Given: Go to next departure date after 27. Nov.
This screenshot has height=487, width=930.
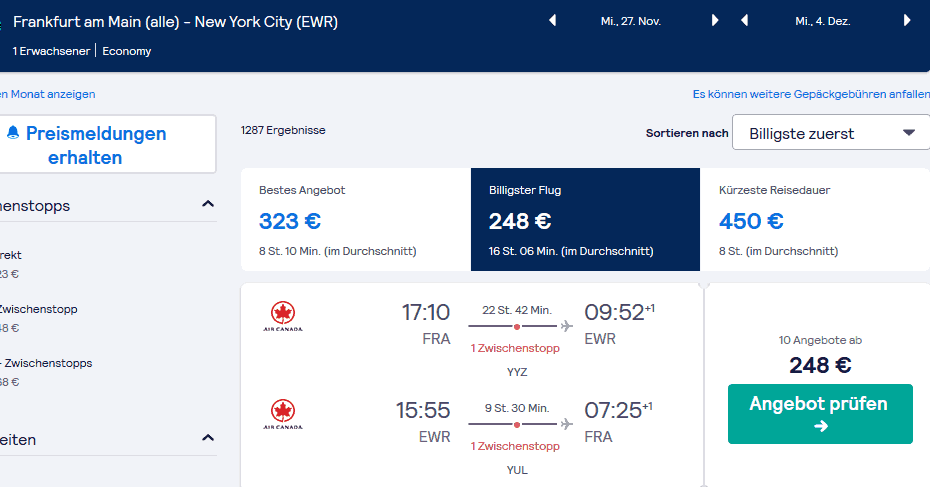Looking at the screenshot, I should pos(715,21).
